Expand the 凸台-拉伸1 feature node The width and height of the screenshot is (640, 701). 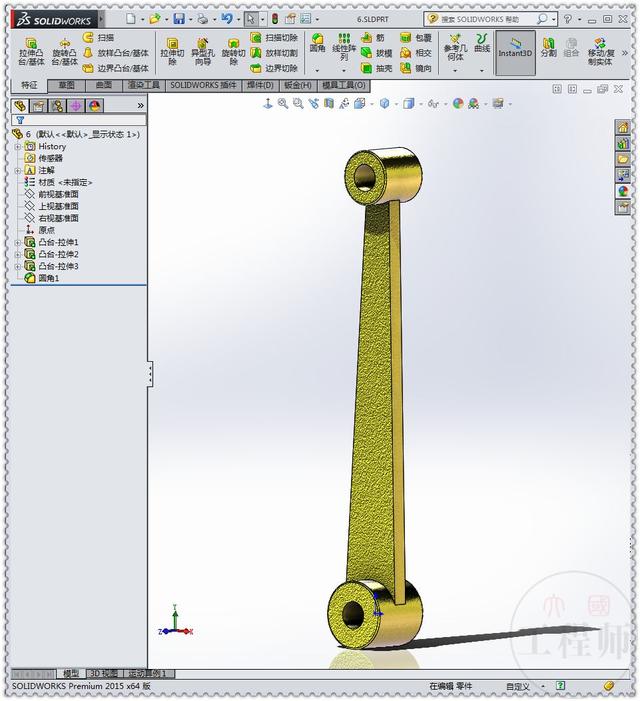tap(18, 242)
